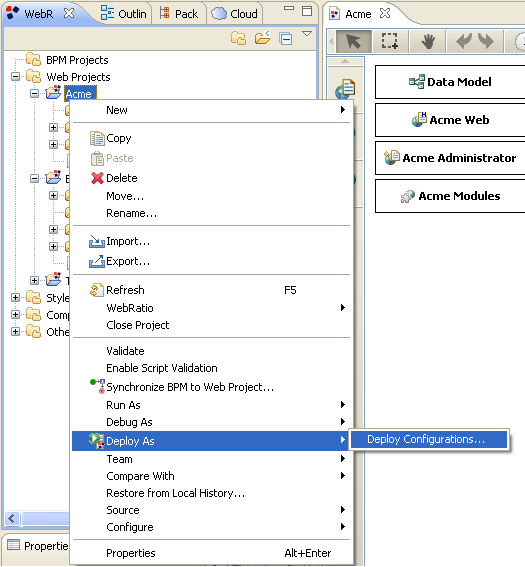Switch to the Cloud tab
The width and height of the screenshot is (525, 567).
[235, 13]
